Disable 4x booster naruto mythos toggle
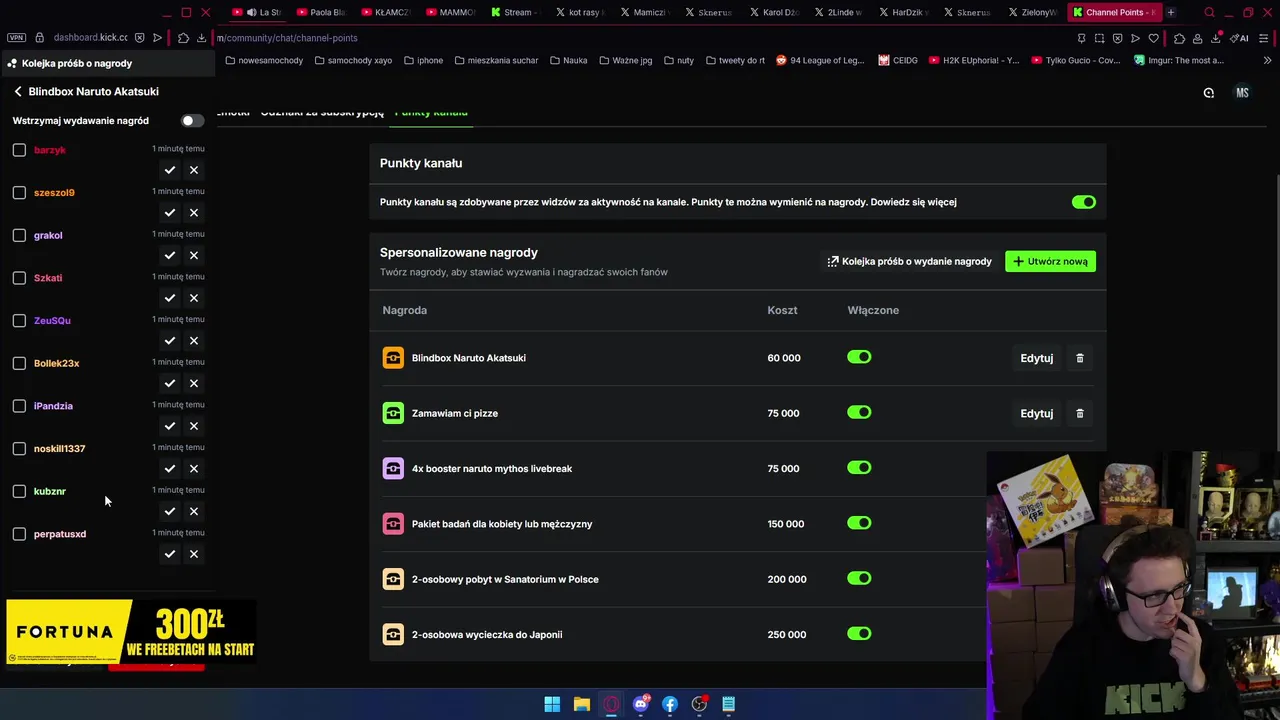 (859, 468)
